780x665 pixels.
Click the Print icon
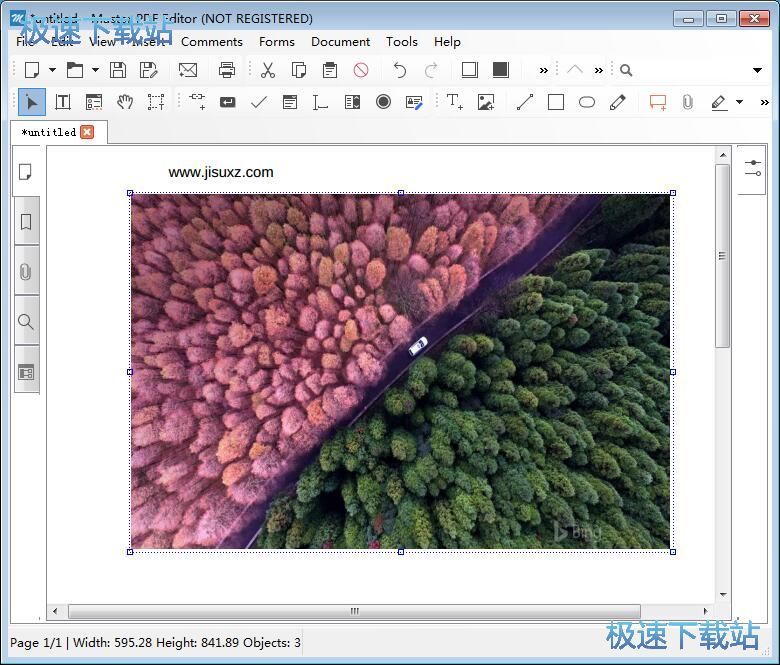pyautogui.click(x=226, y=70)
